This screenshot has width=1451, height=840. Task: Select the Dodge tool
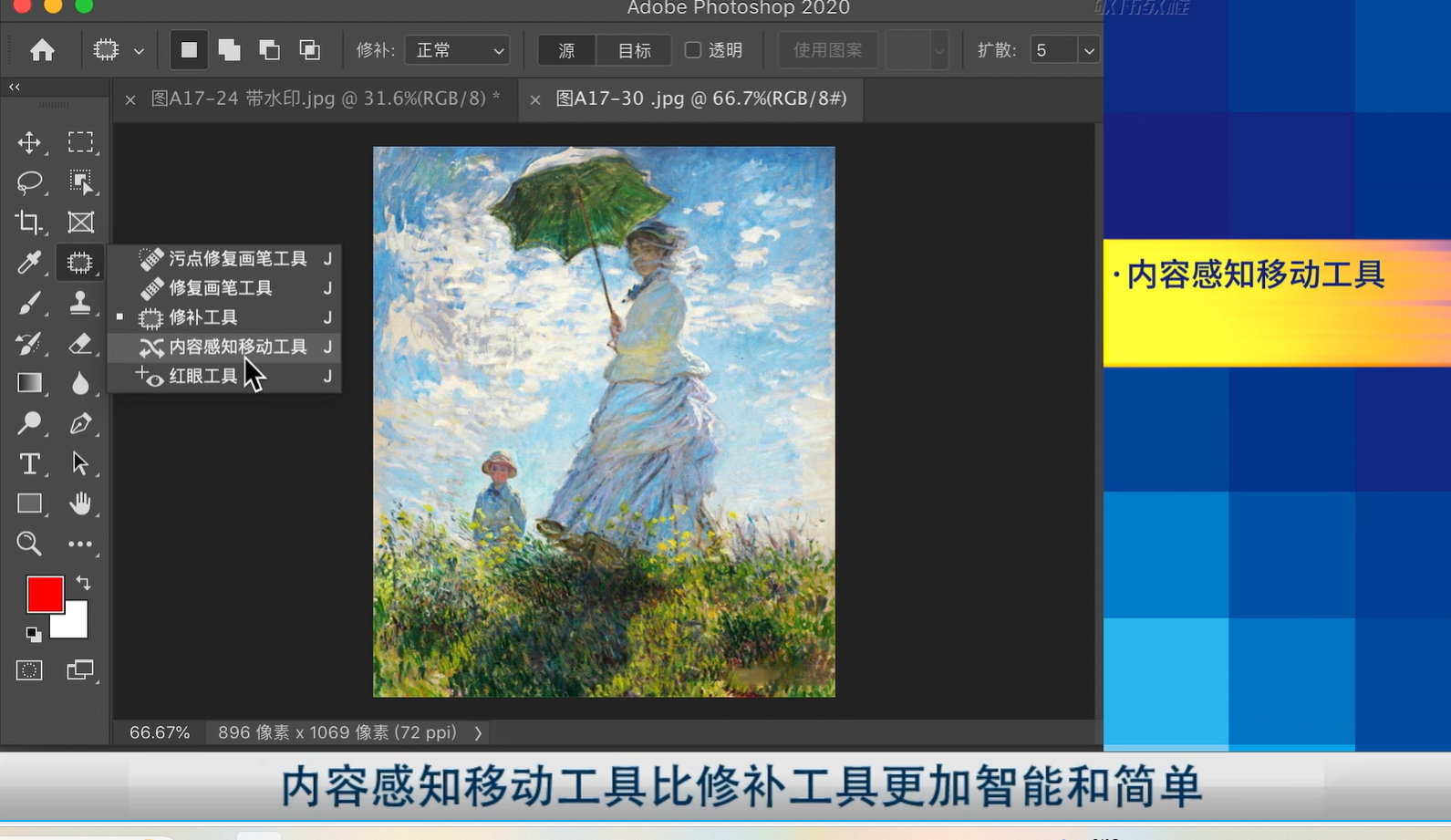coord(29,423)
